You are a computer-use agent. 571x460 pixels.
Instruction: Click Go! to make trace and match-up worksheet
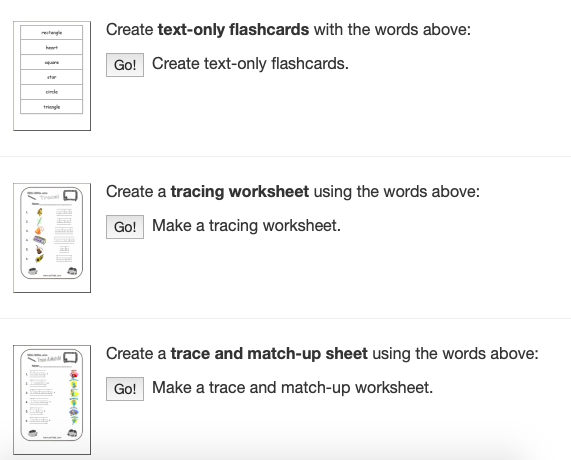[125, 389]
